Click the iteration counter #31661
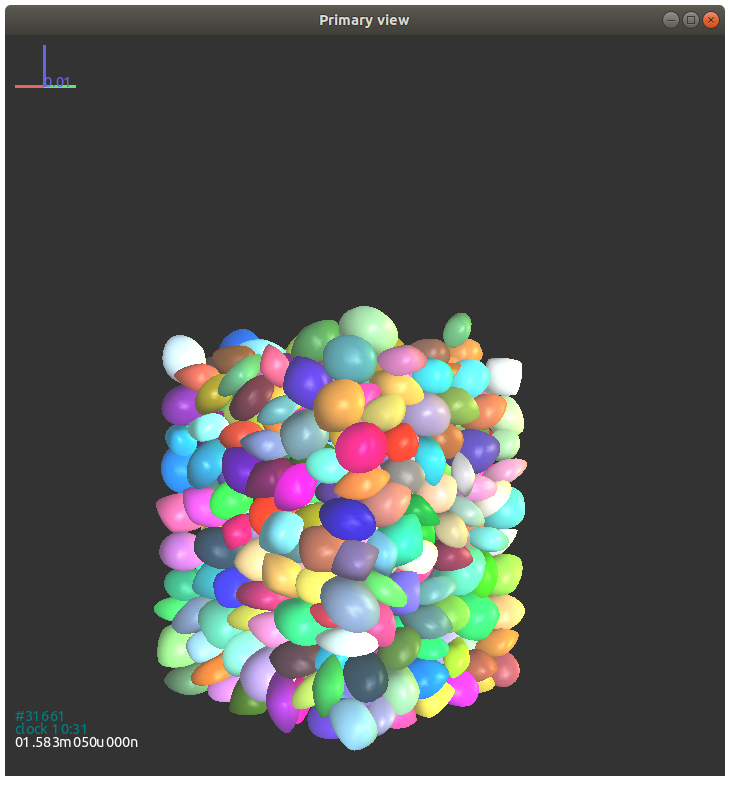Screen dimensions: 734x785 pyautogui.click(x=40, y=716)
